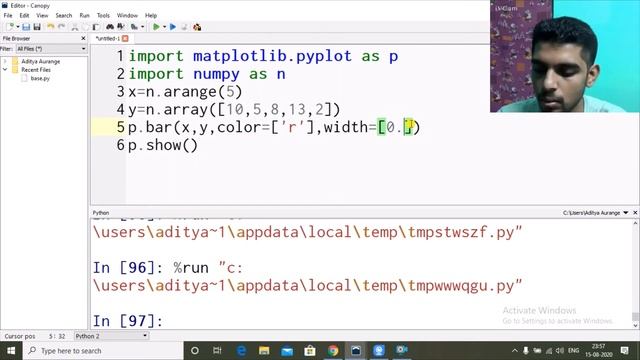Open the Window menu
The height and width of the screenshot is (360, 640).
(x=127, y=16)
